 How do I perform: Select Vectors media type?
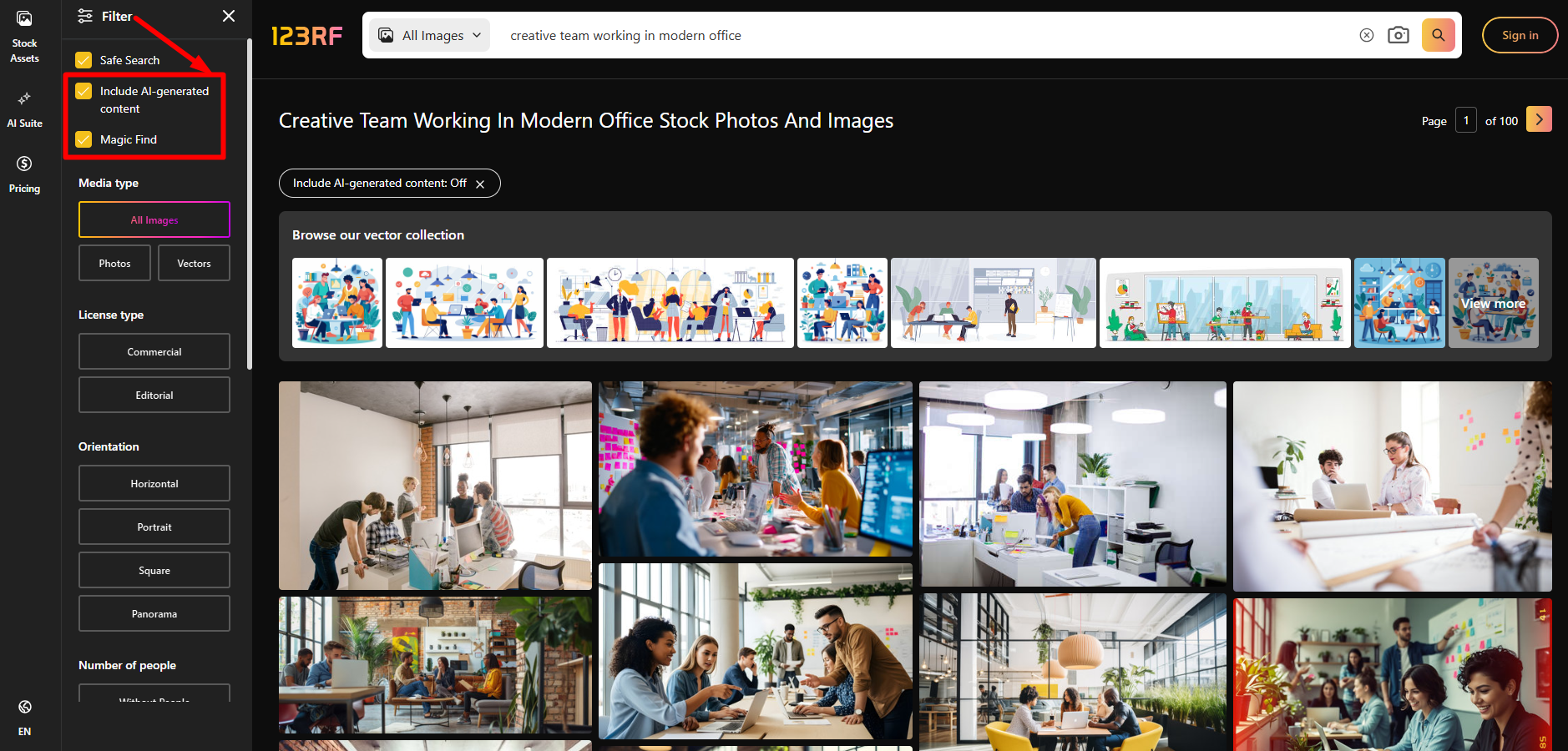coord(194,264)
